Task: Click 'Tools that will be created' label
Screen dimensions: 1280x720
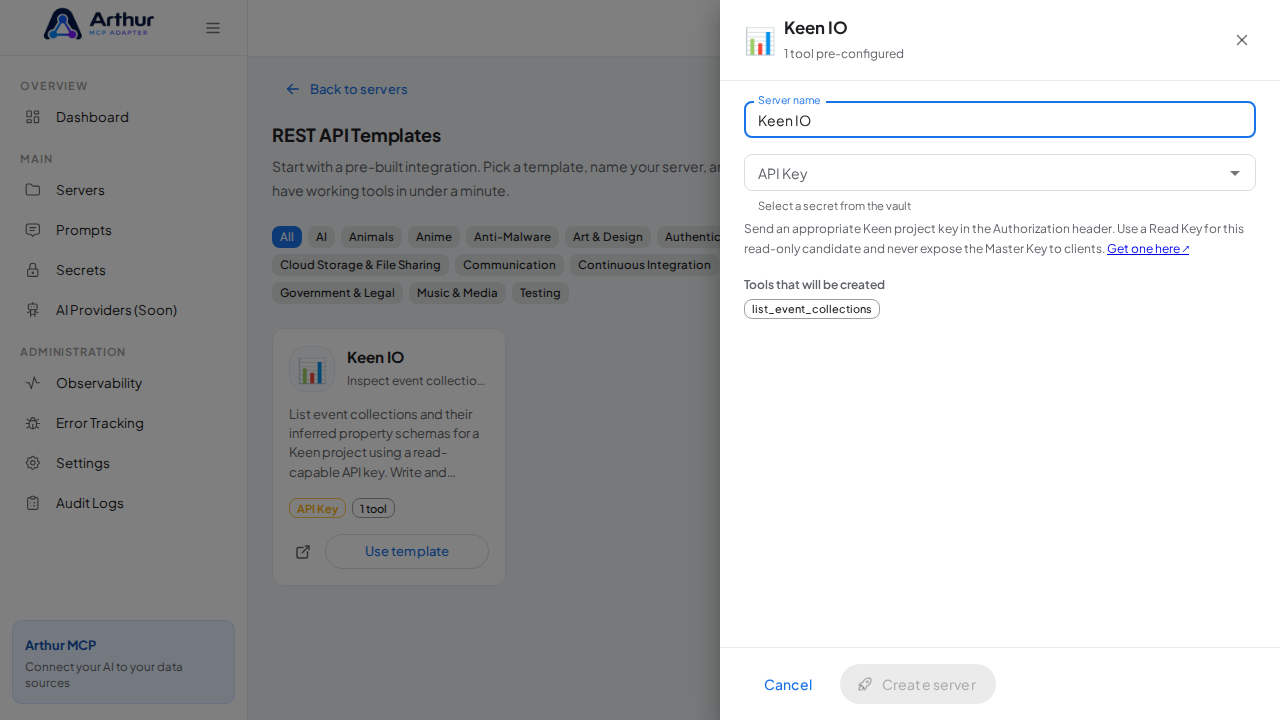Action: tap(814, 285)
